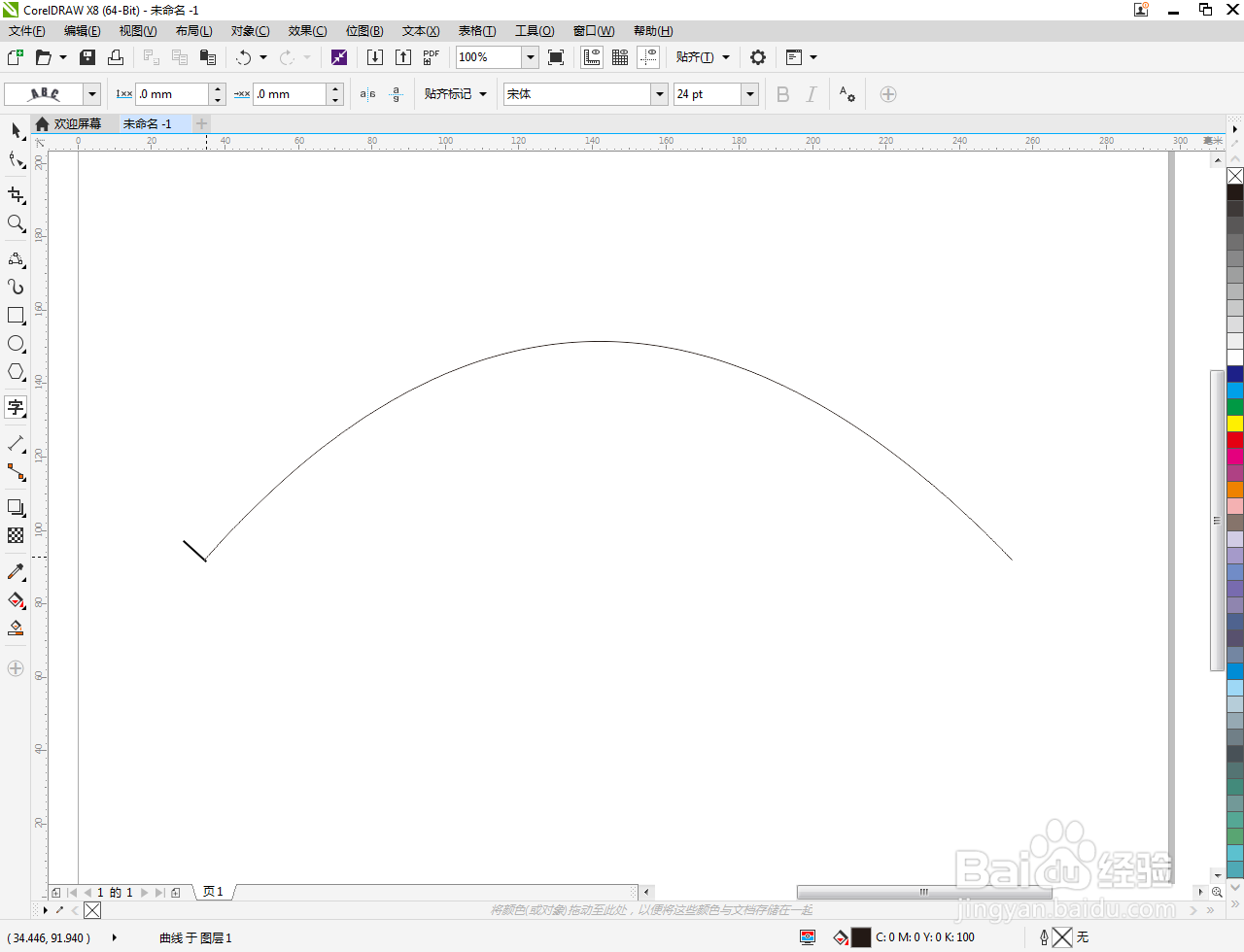The image size is (1244, 952).
Task: Click the Full-screen preview icon
Action: pyautogui.click(x=556, y=57)
